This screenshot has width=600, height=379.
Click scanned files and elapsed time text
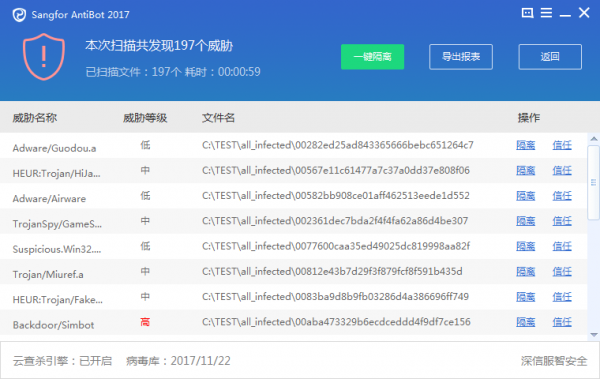coord(173,72)
